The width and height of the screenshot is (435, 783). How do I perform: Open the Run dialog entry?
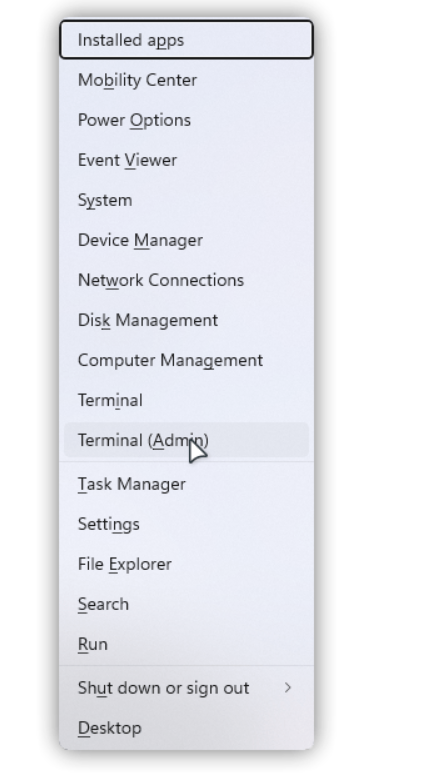click(186, 644)
